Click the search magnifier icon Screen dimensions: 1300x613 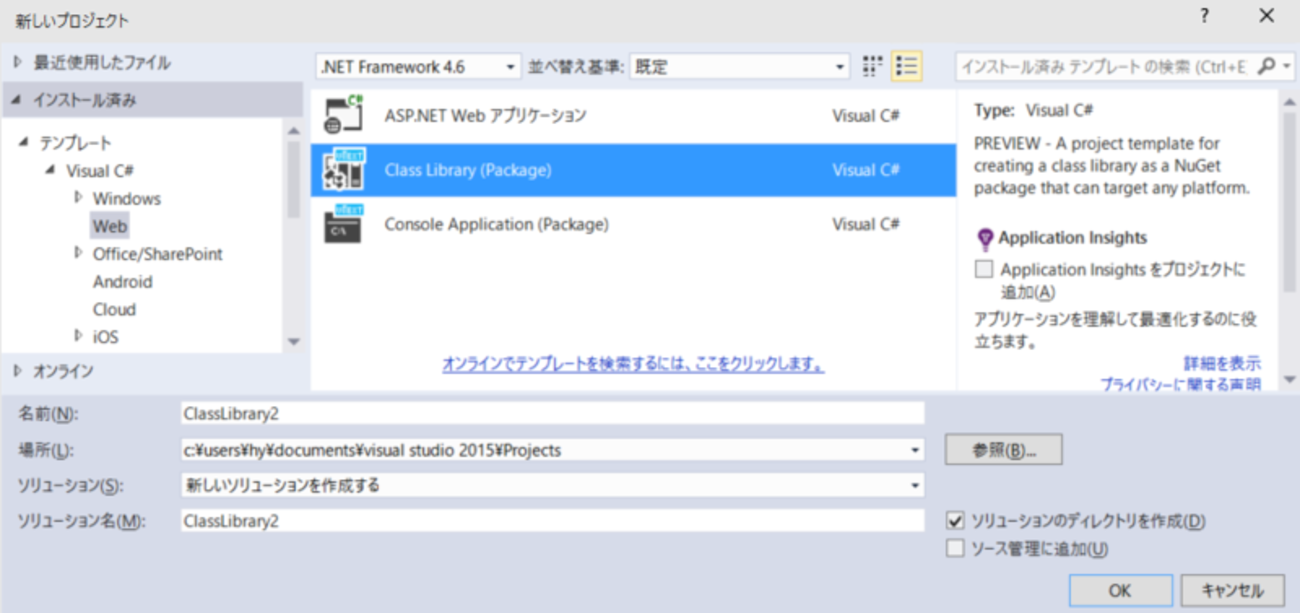pyautogui.click(x=1266, y=67)
